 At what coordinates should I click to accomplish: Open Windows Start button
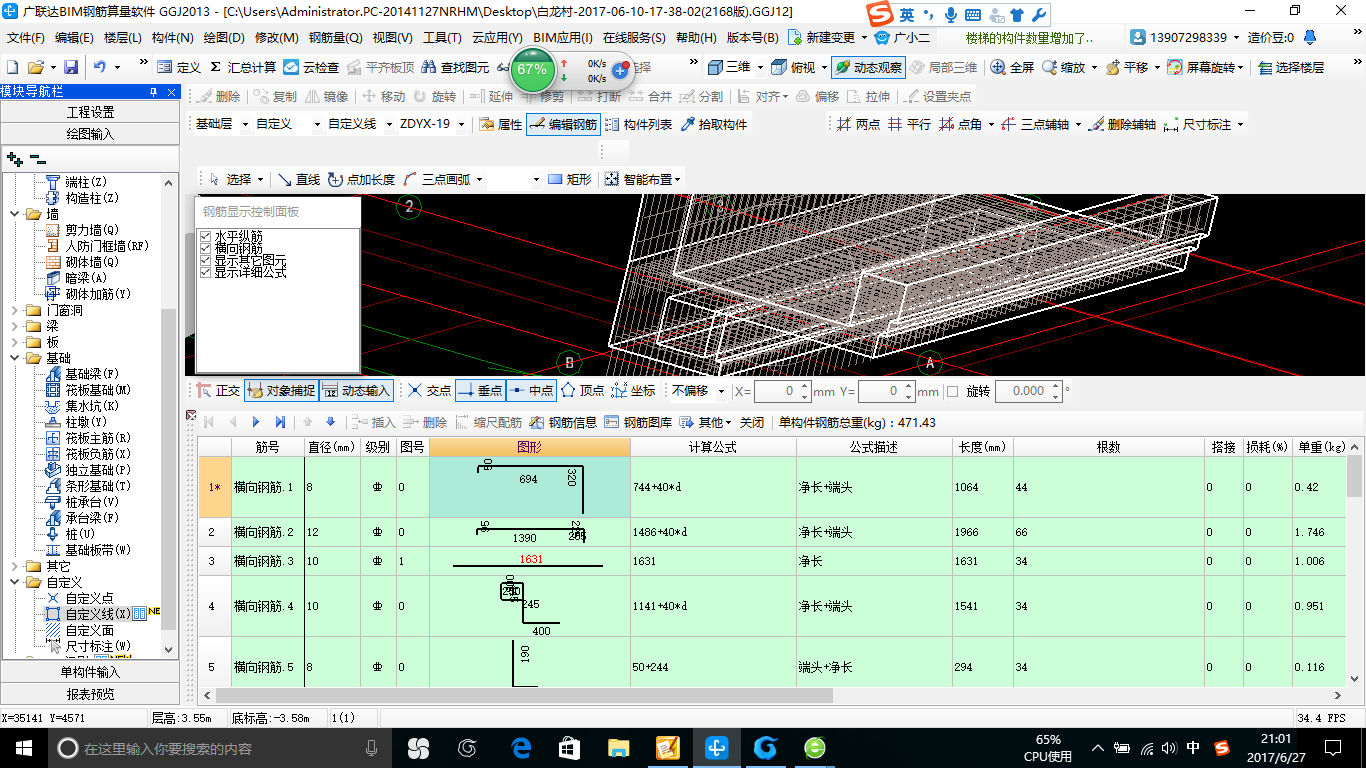pyautogui.click(x=22, y=747)
